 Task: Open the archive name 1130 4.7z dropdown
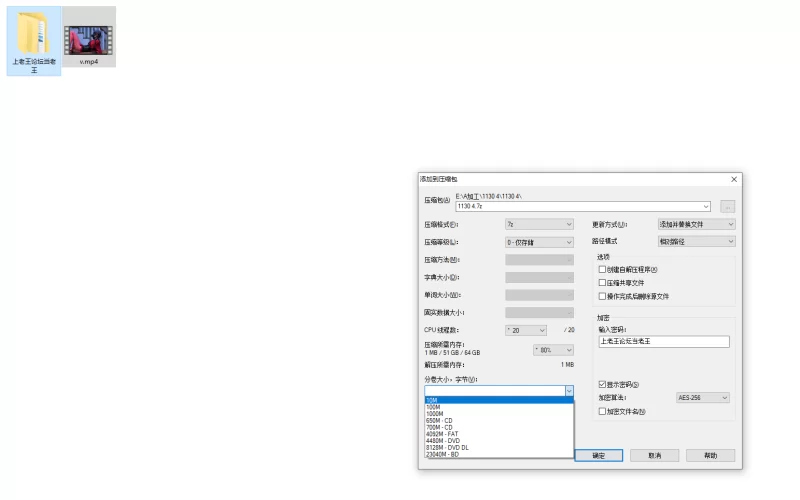pos(706,207)
